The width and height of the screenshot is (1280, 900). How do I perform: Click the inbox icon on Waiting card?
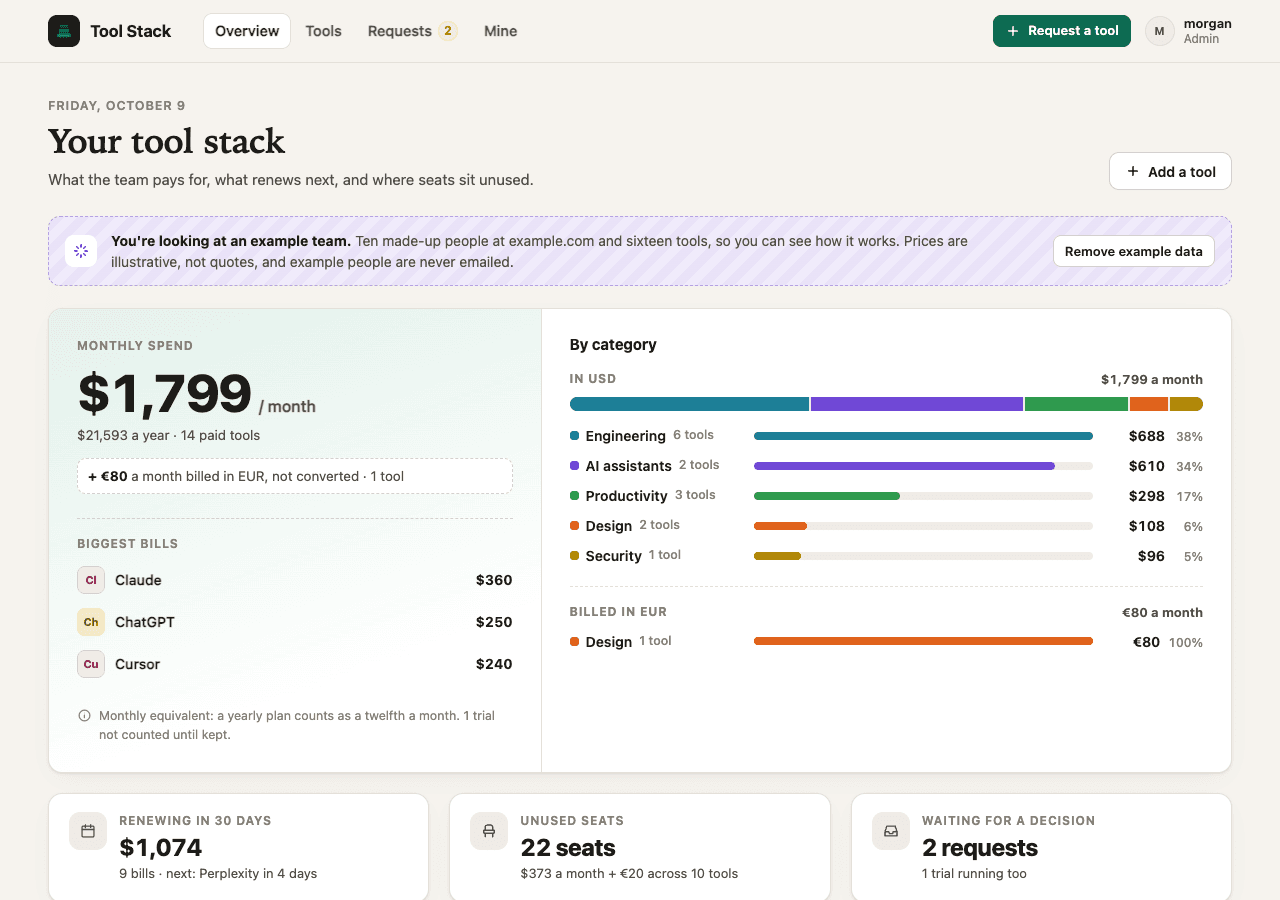click(x=891, y=831)
